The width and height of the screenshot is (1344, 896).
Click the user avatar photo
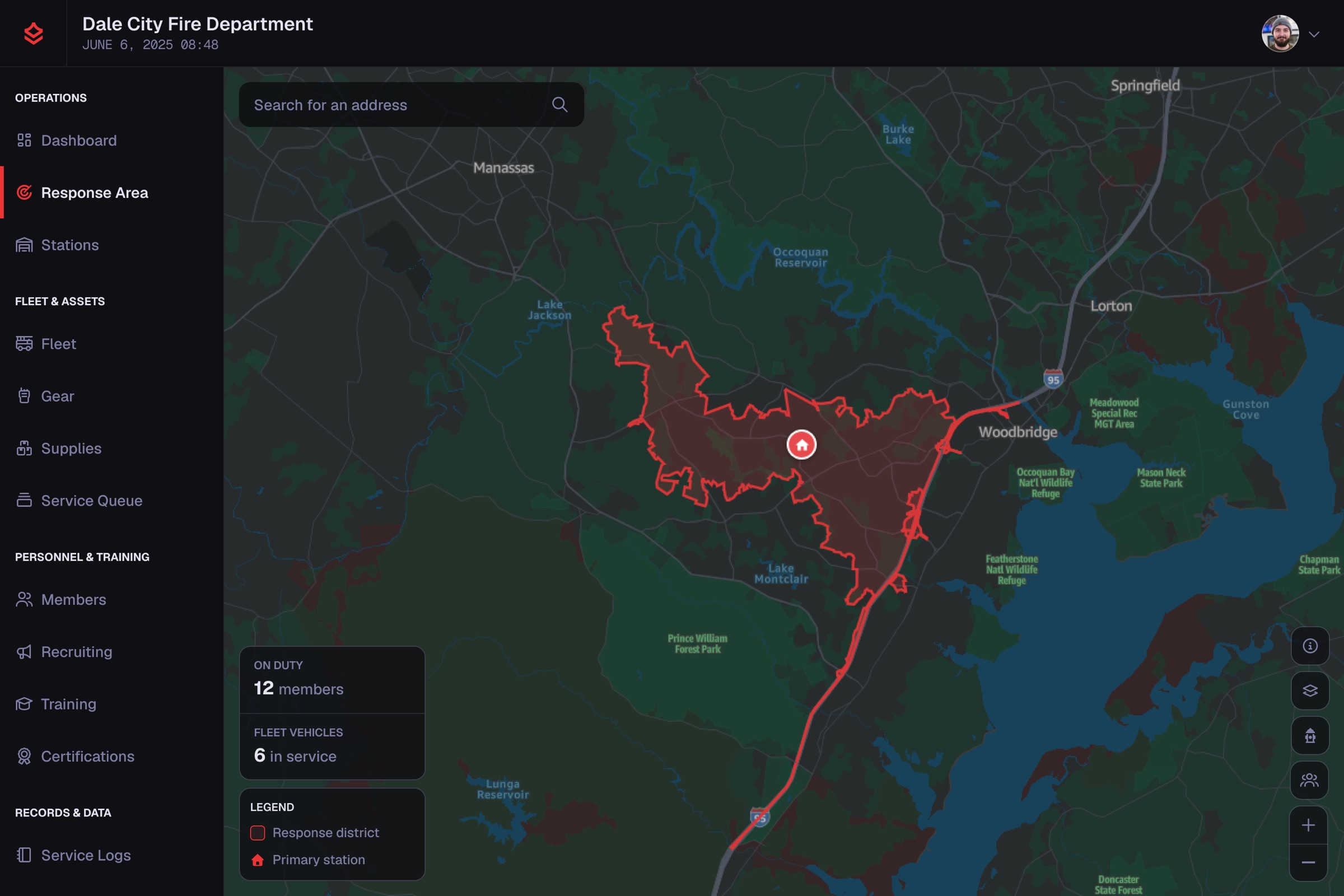1280,34
